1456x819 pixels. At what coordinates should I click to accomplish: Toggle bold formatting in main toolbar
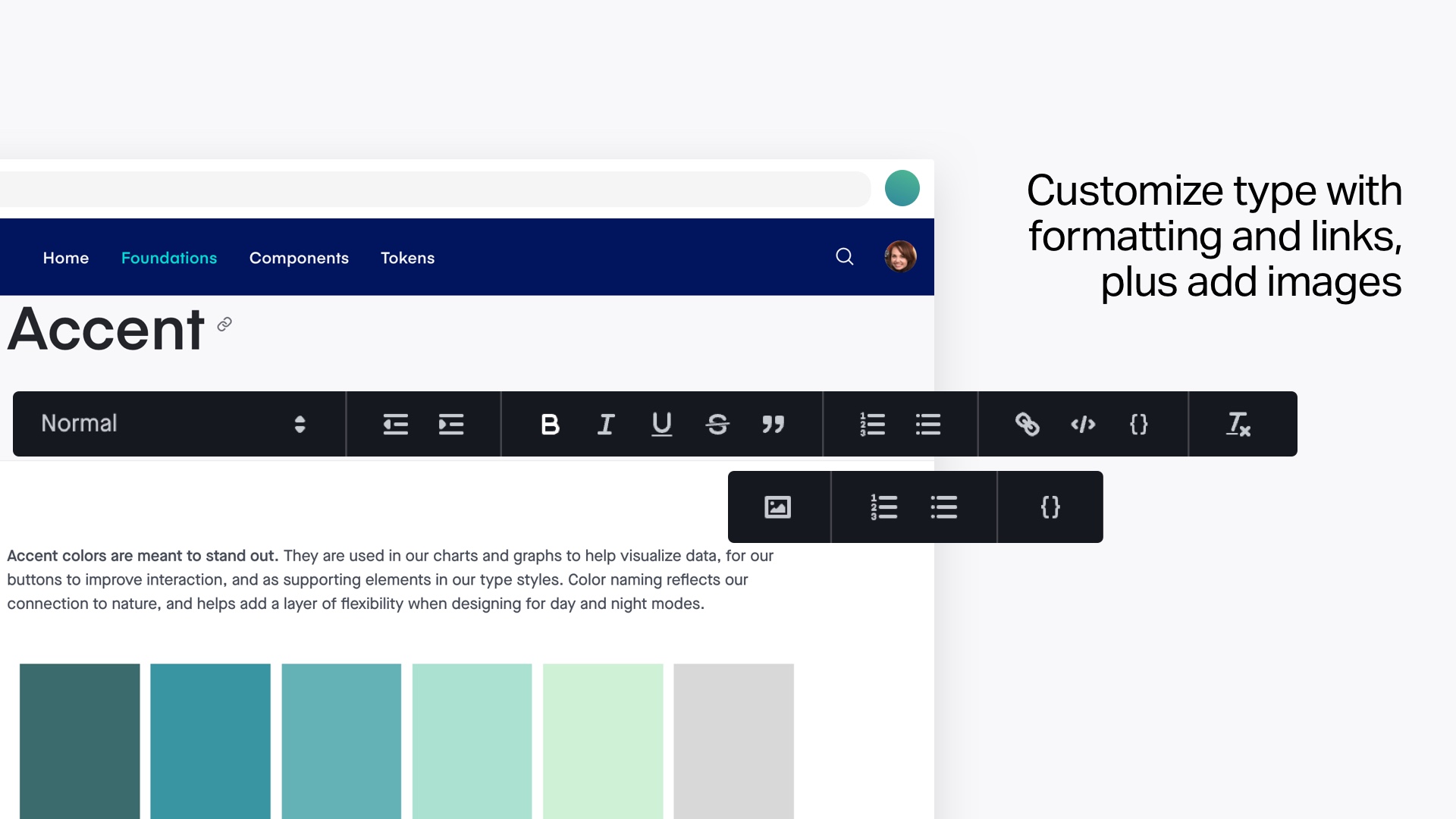point(550,424)
